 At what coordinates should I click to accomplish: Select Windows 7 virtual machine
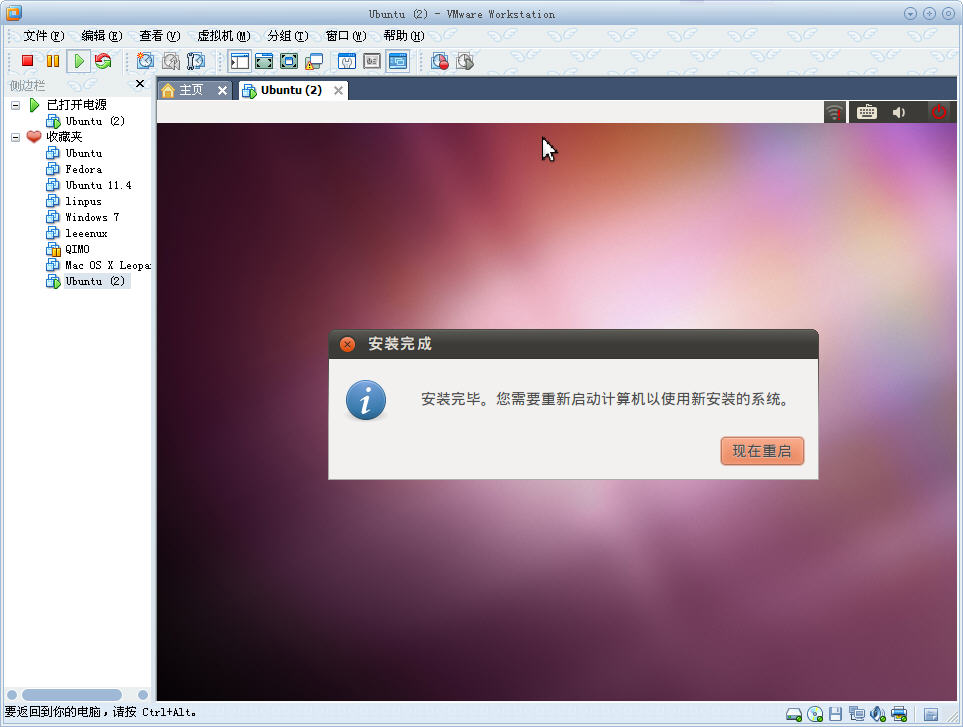pos(92,217)
